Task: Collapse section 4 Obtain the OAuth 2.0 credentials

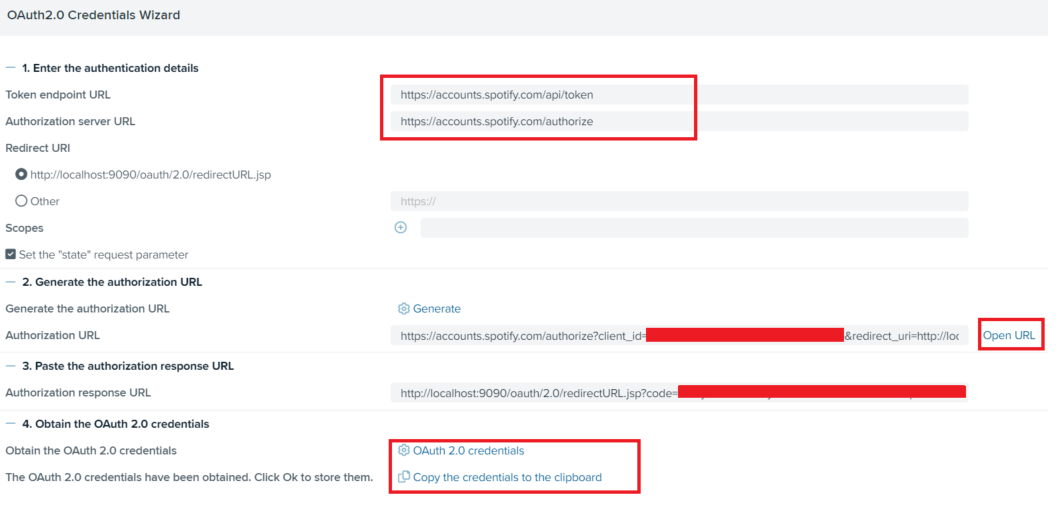Action: (11, 424)
